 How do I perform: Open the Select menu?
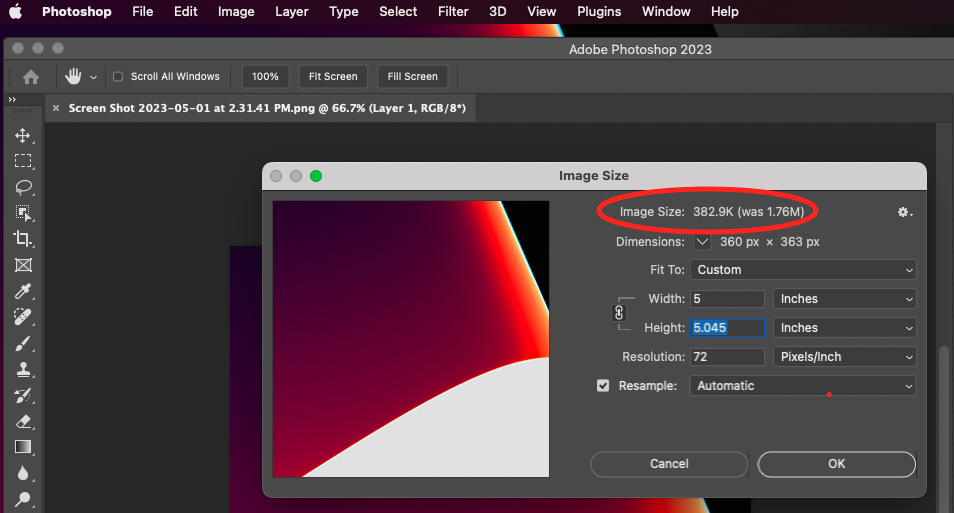click(x=398, y=12)
